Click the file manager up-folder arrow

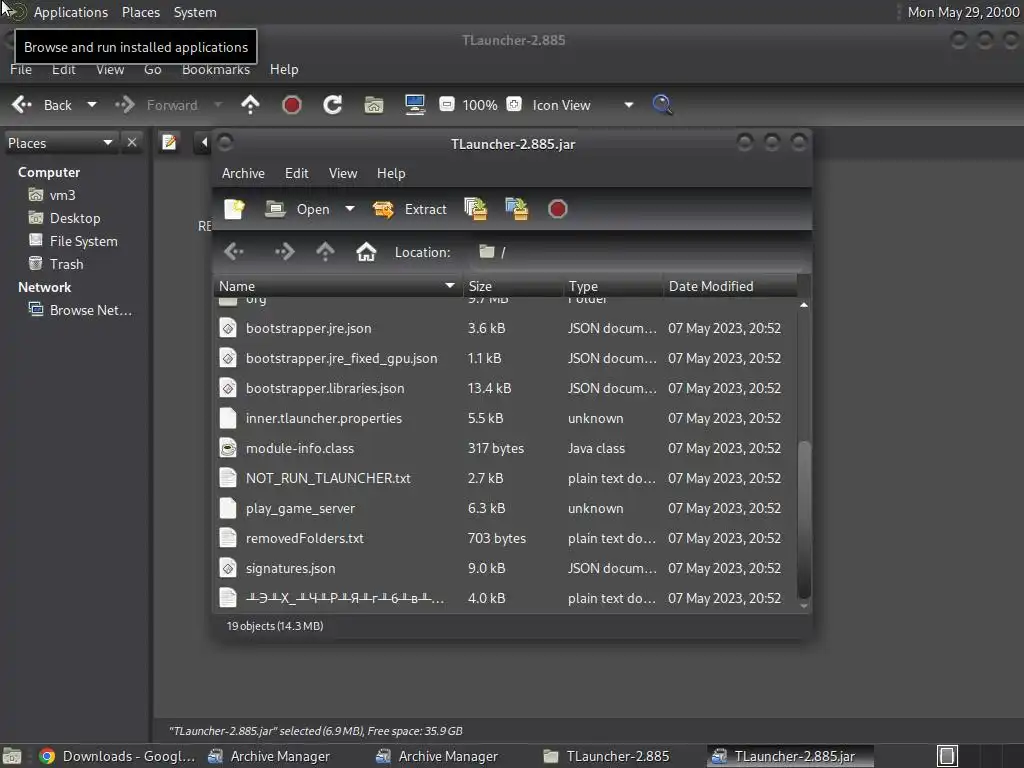250,104
